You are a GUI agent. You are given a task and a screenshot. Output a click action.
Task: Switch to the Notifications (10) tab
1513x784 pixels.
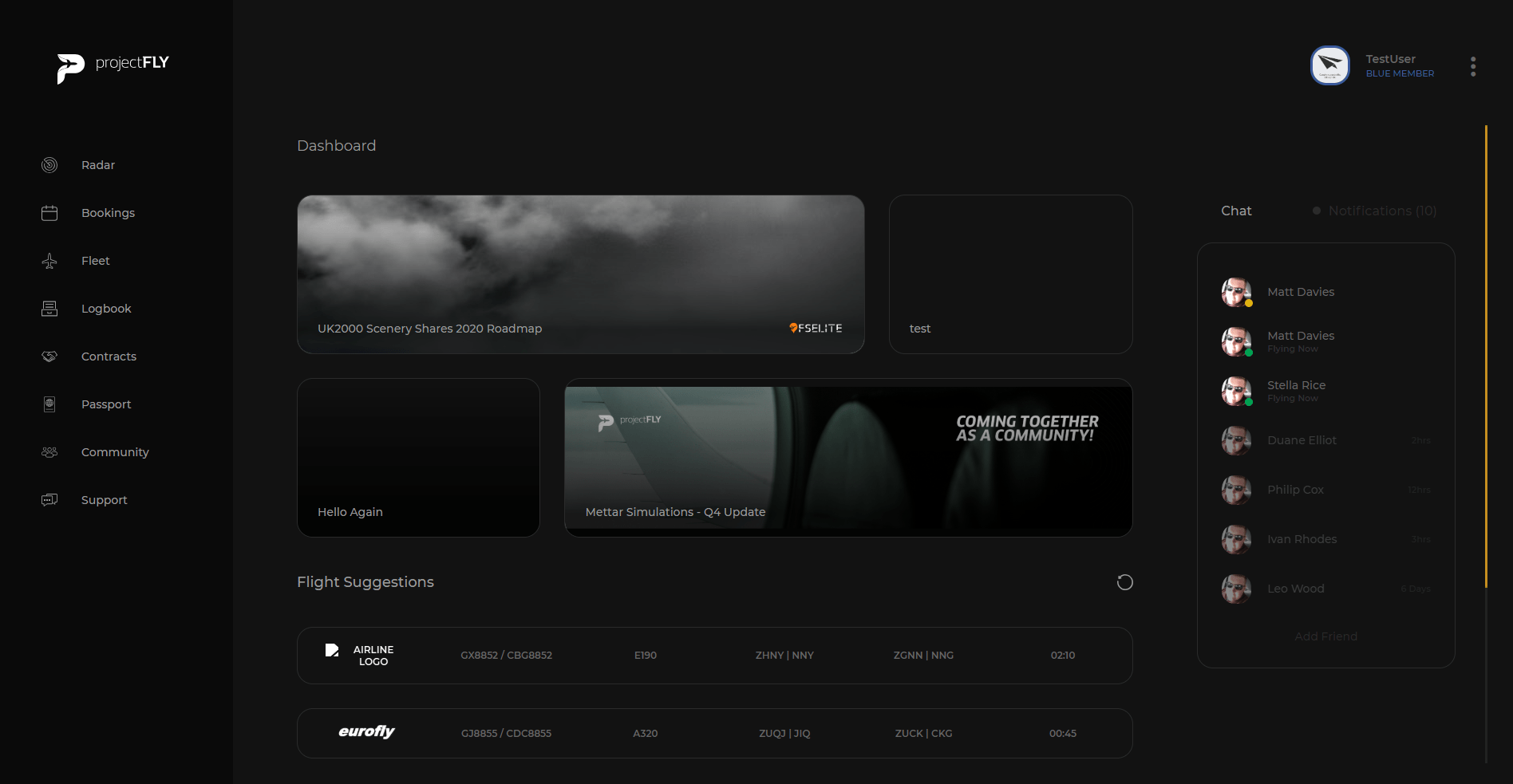click(1381, 211)
